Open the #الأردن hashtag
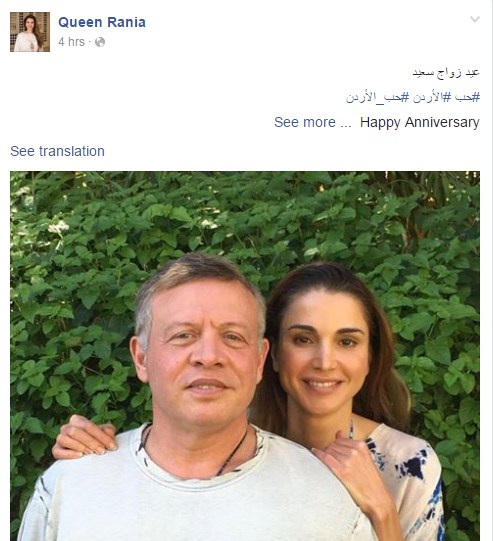This screenshot has width=493, height=541. 431,97
